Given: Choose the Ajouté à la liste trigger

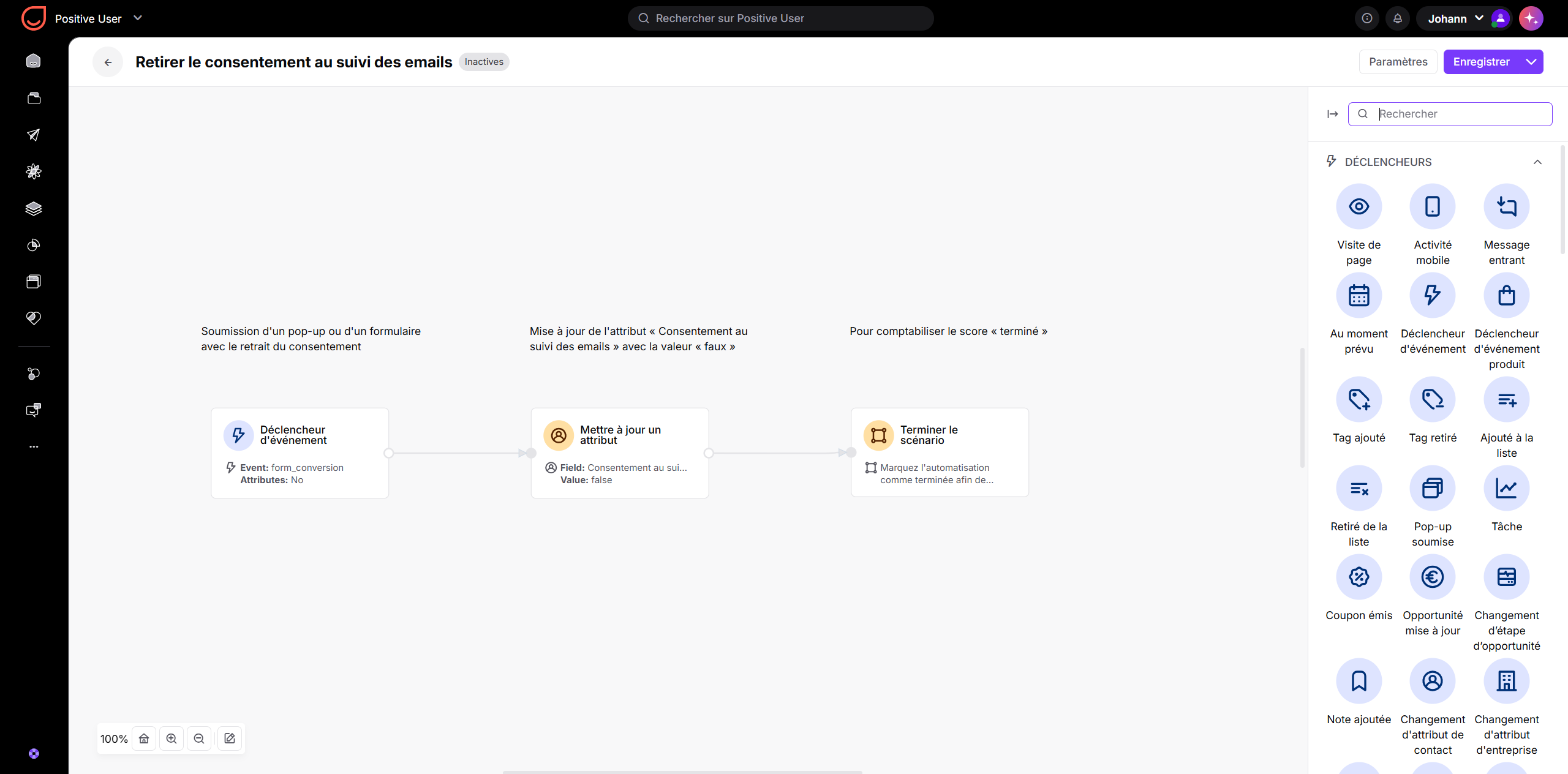Looking at the screenshot, I should click(1506, 399).
